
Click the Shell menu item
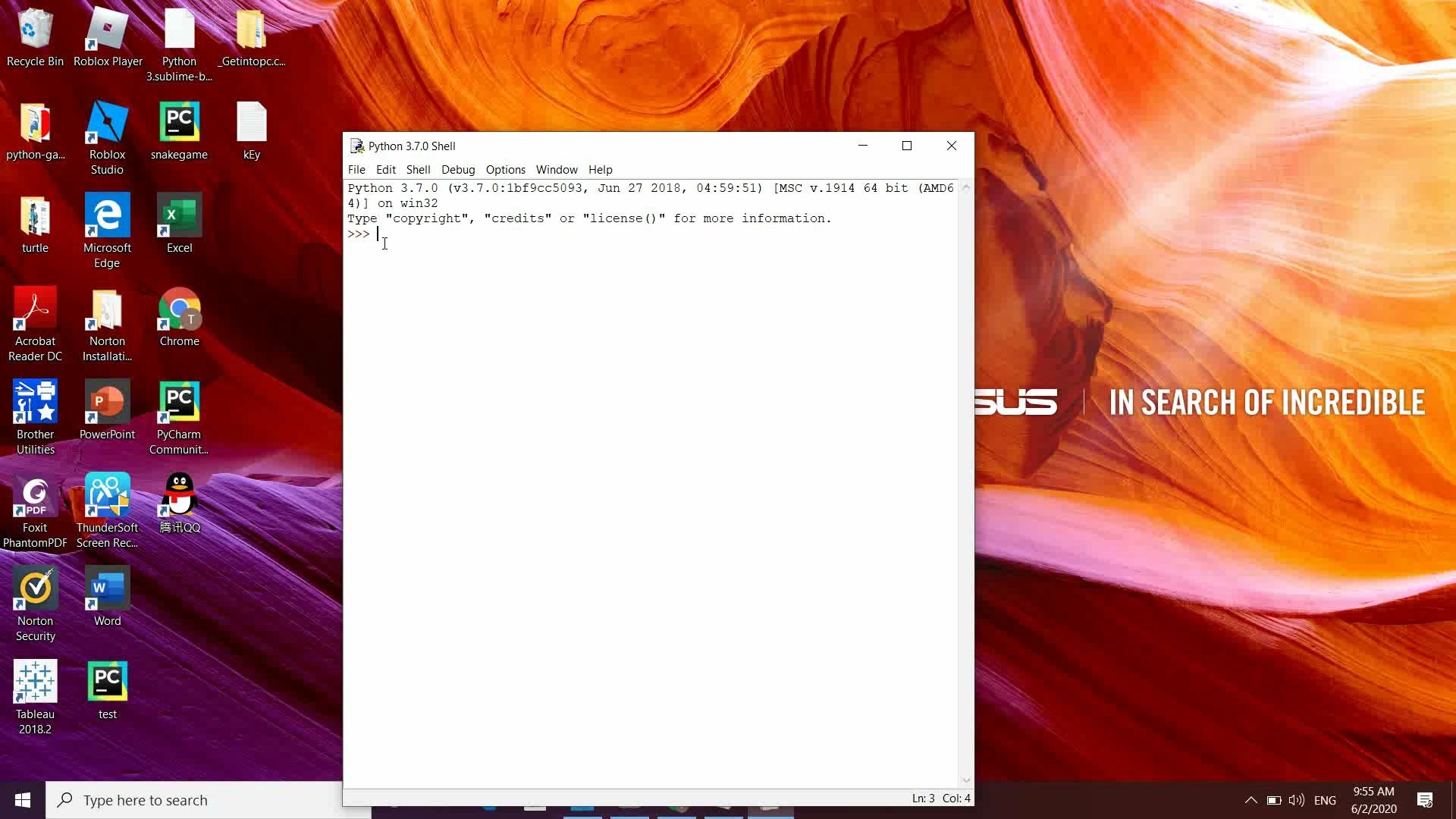419,169
